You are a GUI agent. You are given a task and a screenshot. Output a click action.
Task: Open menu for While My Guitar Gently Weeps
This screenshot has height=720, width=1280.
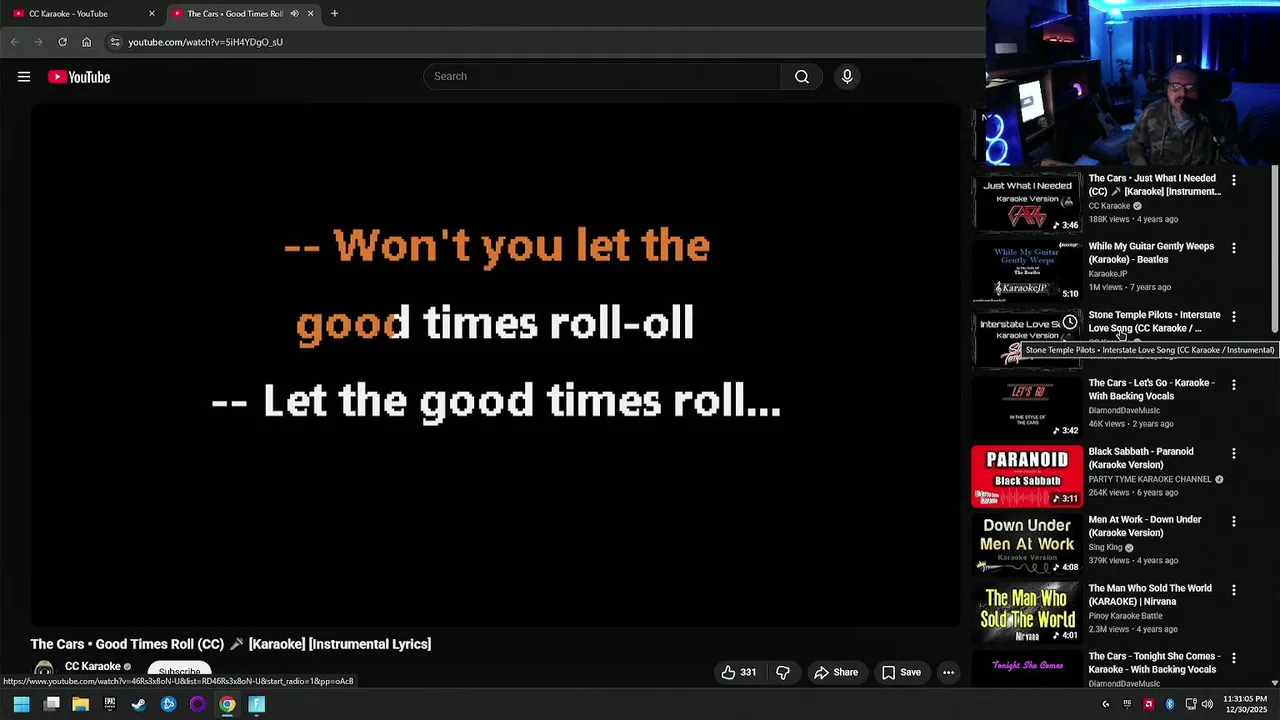(1234, 248)
